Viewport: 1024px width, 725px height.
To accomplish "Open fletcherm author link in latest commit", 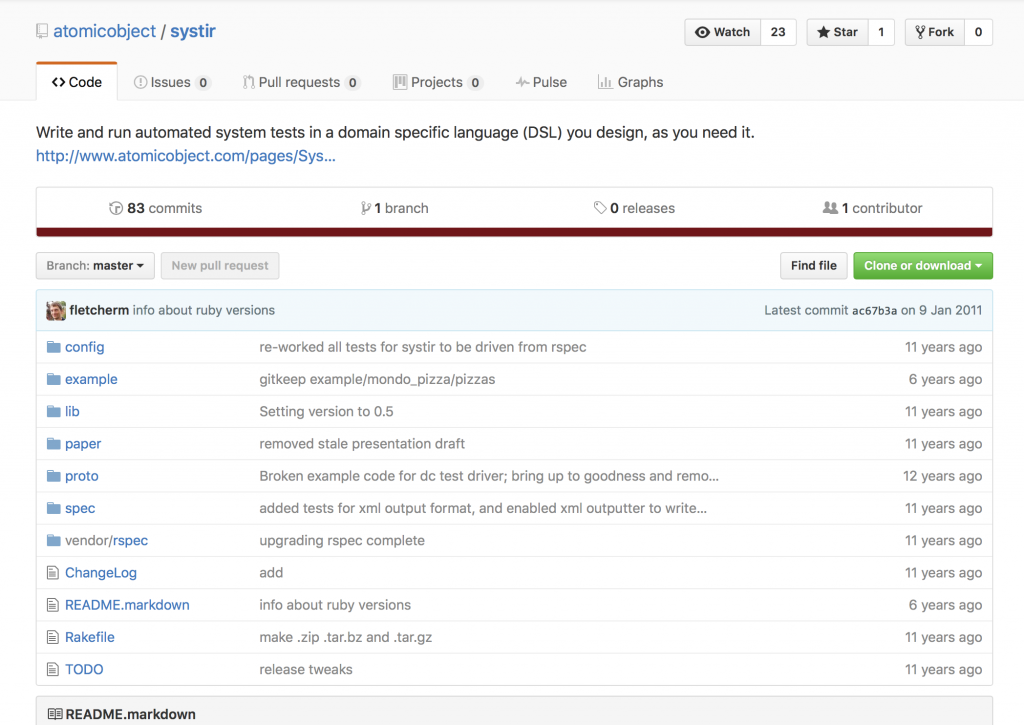I will [x=99, y=310].
